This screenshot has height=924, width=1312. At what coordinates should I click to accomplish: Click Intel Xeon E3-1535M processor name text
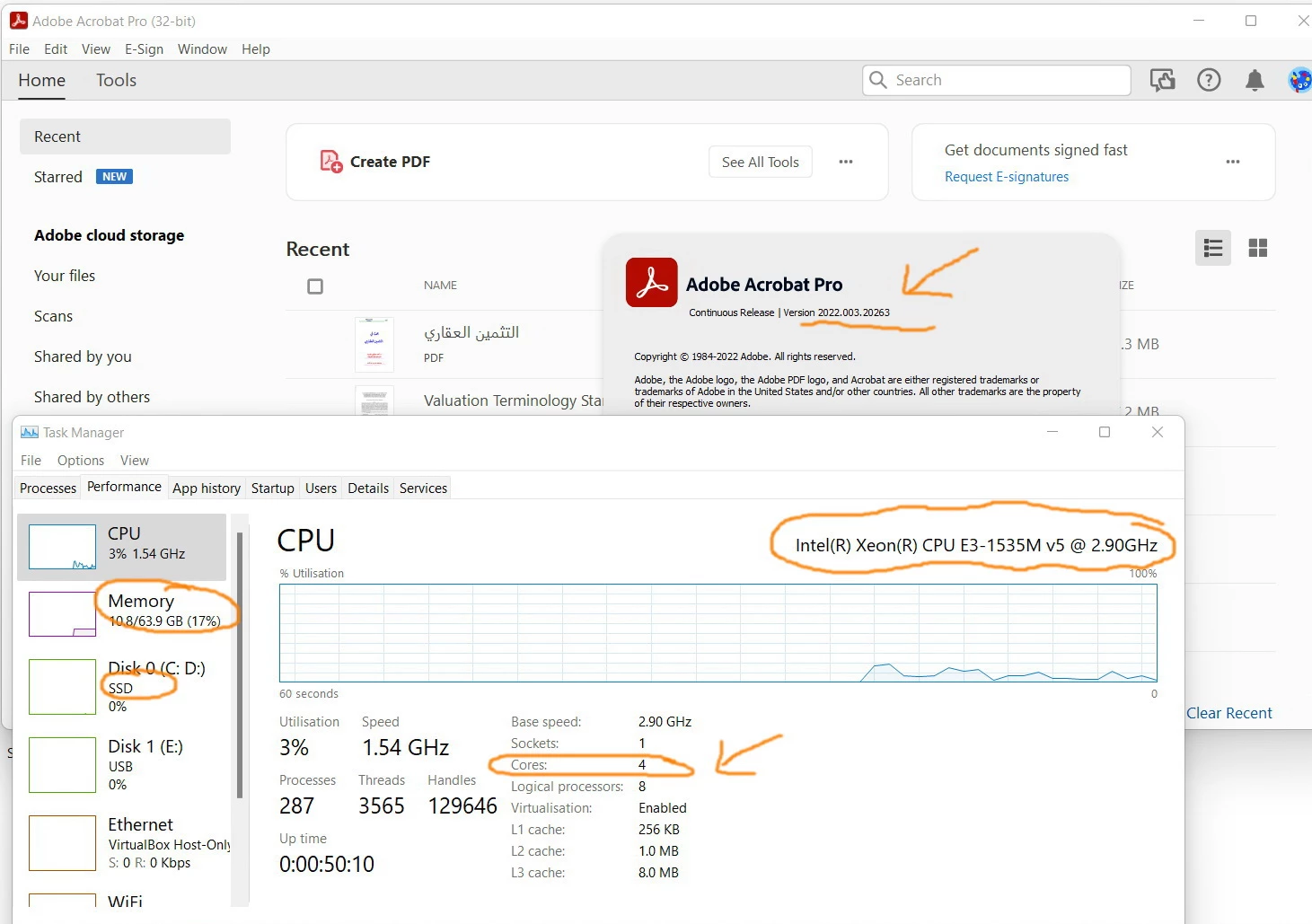click(976, 545)
